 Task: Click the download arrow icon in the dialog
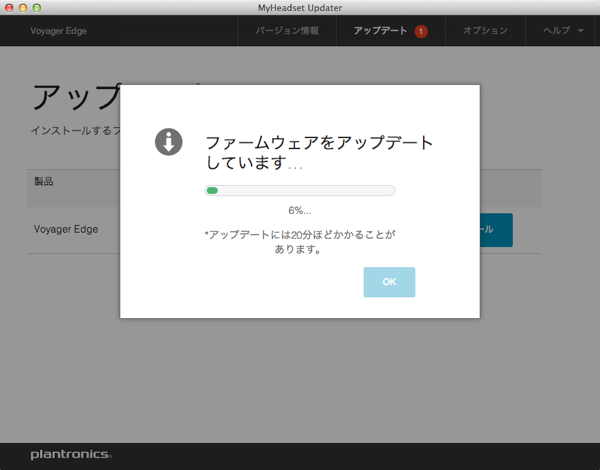click(168, 142)
